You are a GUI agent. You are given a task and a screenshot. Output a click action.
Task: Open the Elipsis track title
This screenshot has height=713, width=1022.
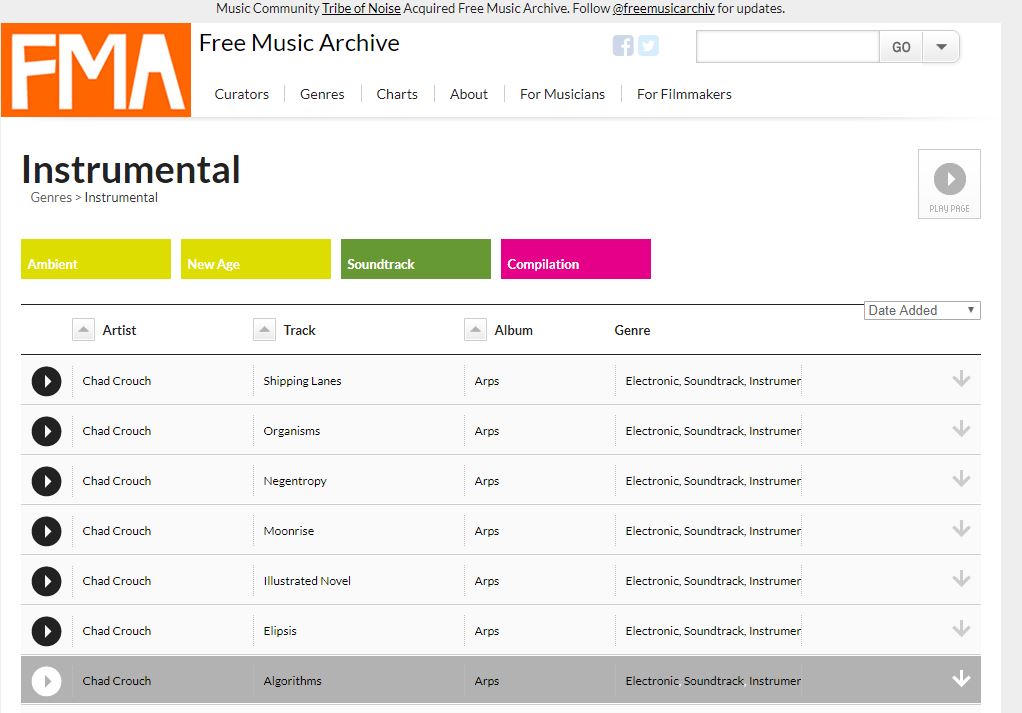pos(280,631)
